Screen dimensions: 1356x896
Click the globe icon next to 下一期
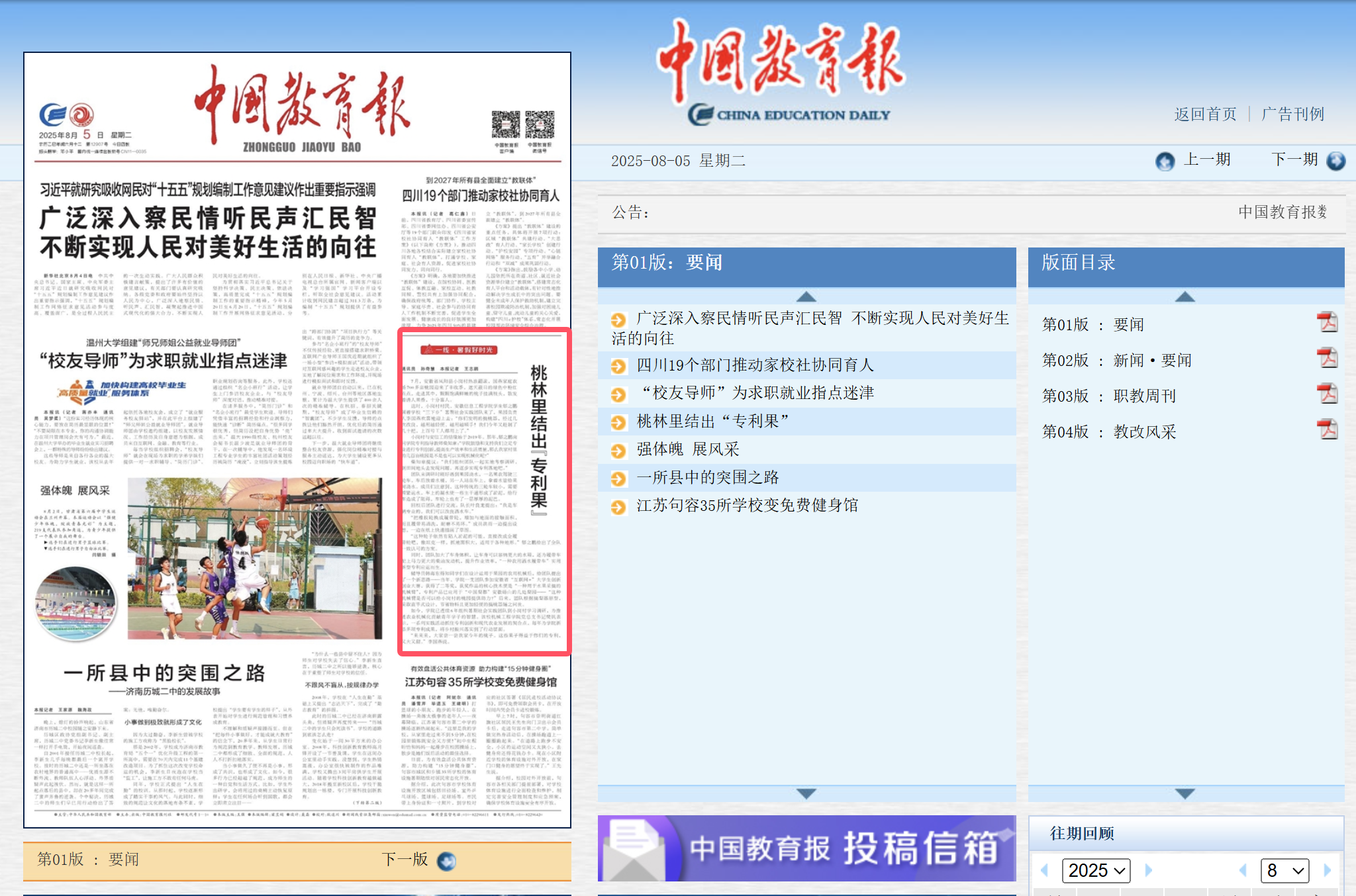click(x=1337, y=161)
